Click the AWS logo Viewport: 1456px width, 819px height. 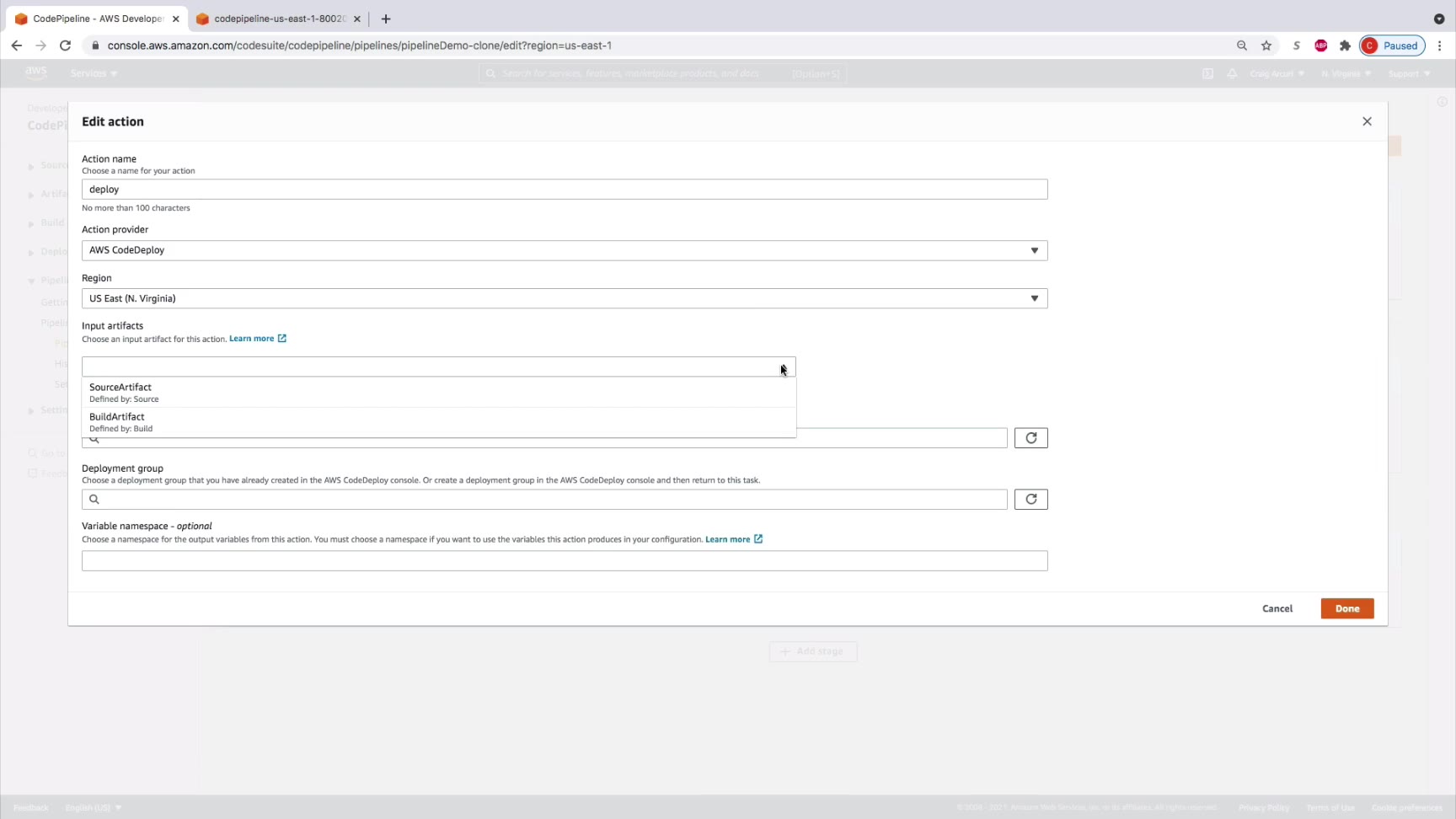pos(36,73)
